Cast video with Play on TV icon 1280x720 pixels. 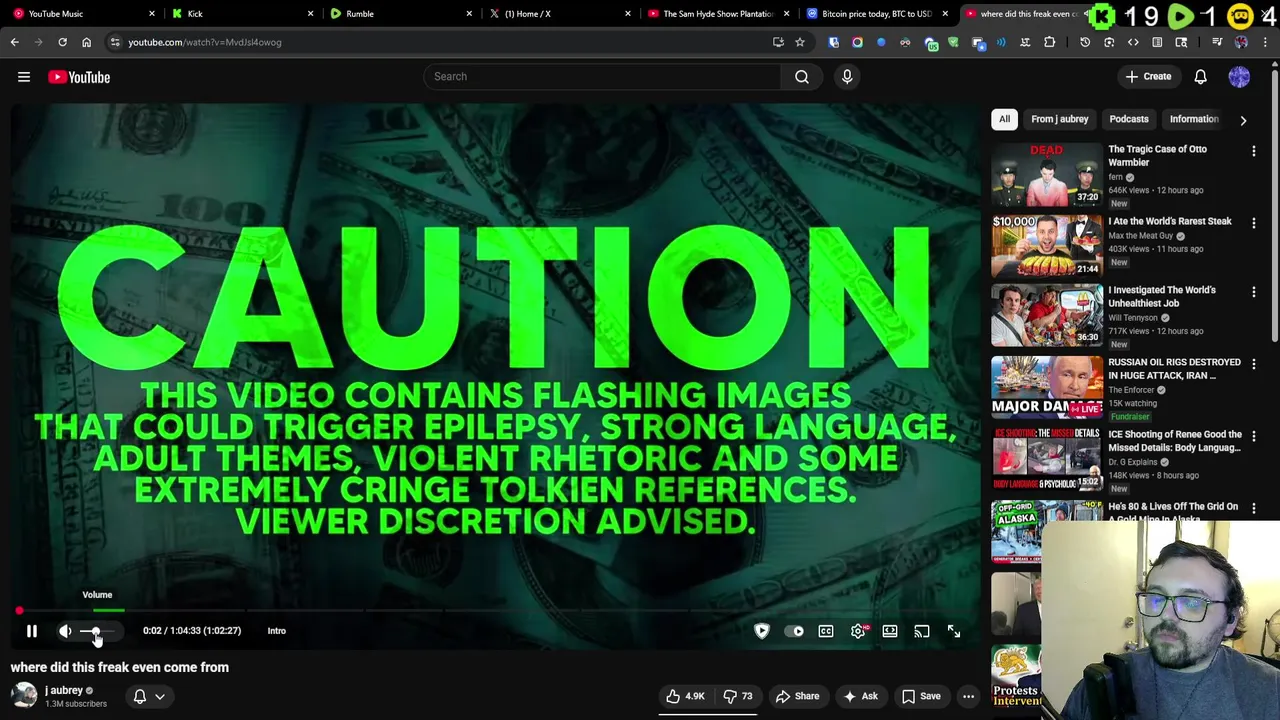922,631
